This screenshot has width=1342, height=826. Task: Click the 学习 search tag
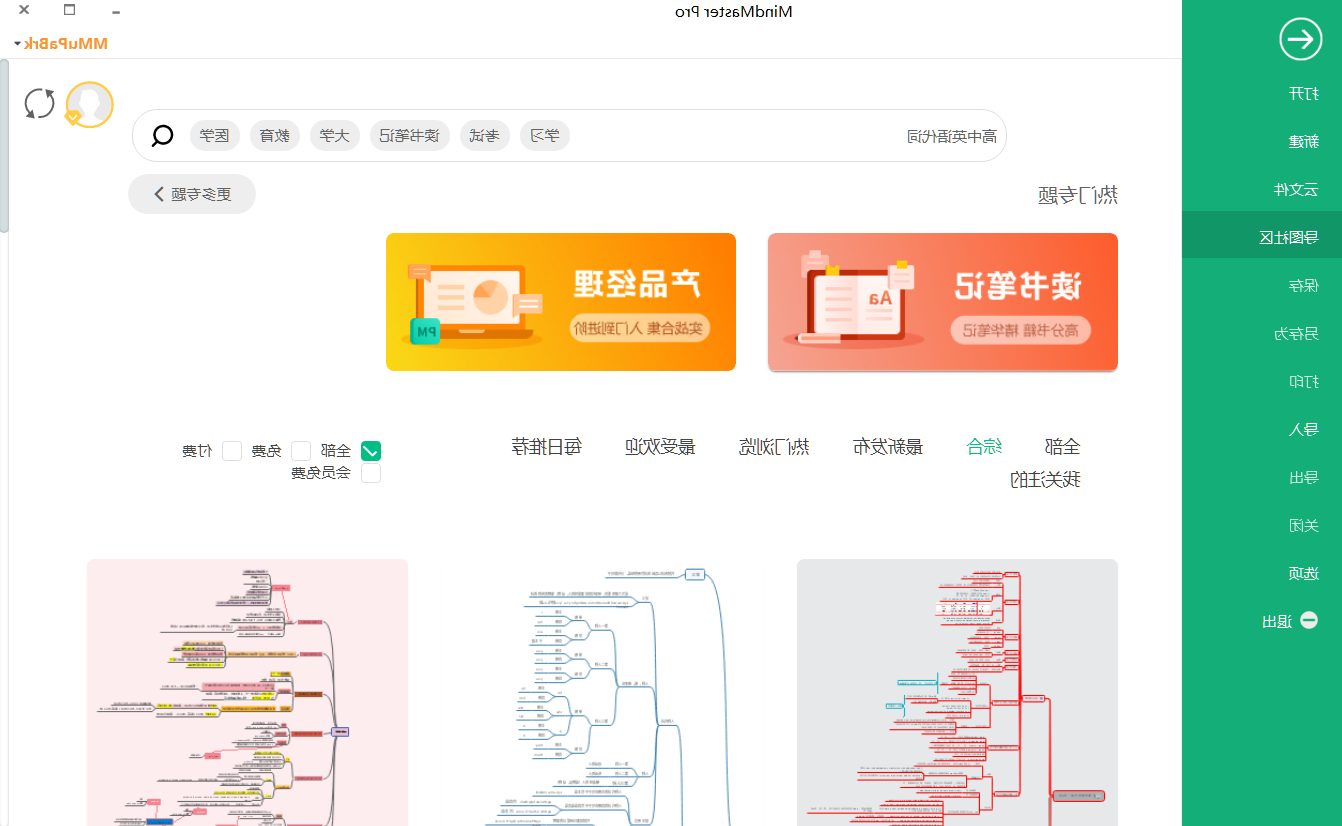point(545,135)
